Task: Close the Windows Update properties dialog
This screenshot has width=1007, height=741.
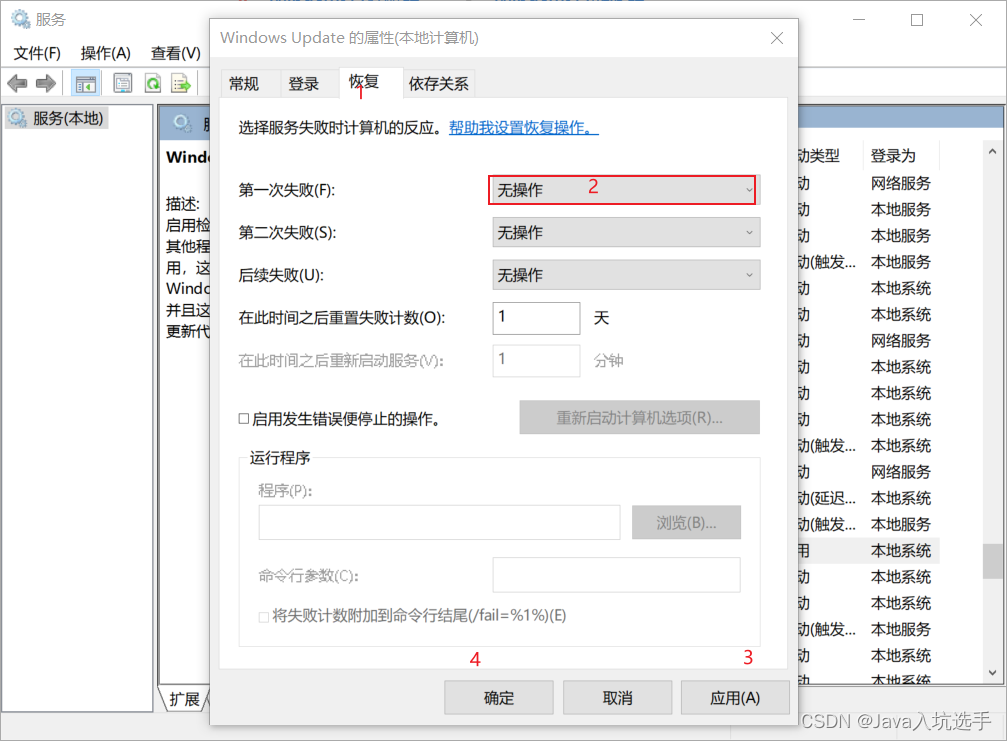Action: pyautogui.click(x=777, y=38)
